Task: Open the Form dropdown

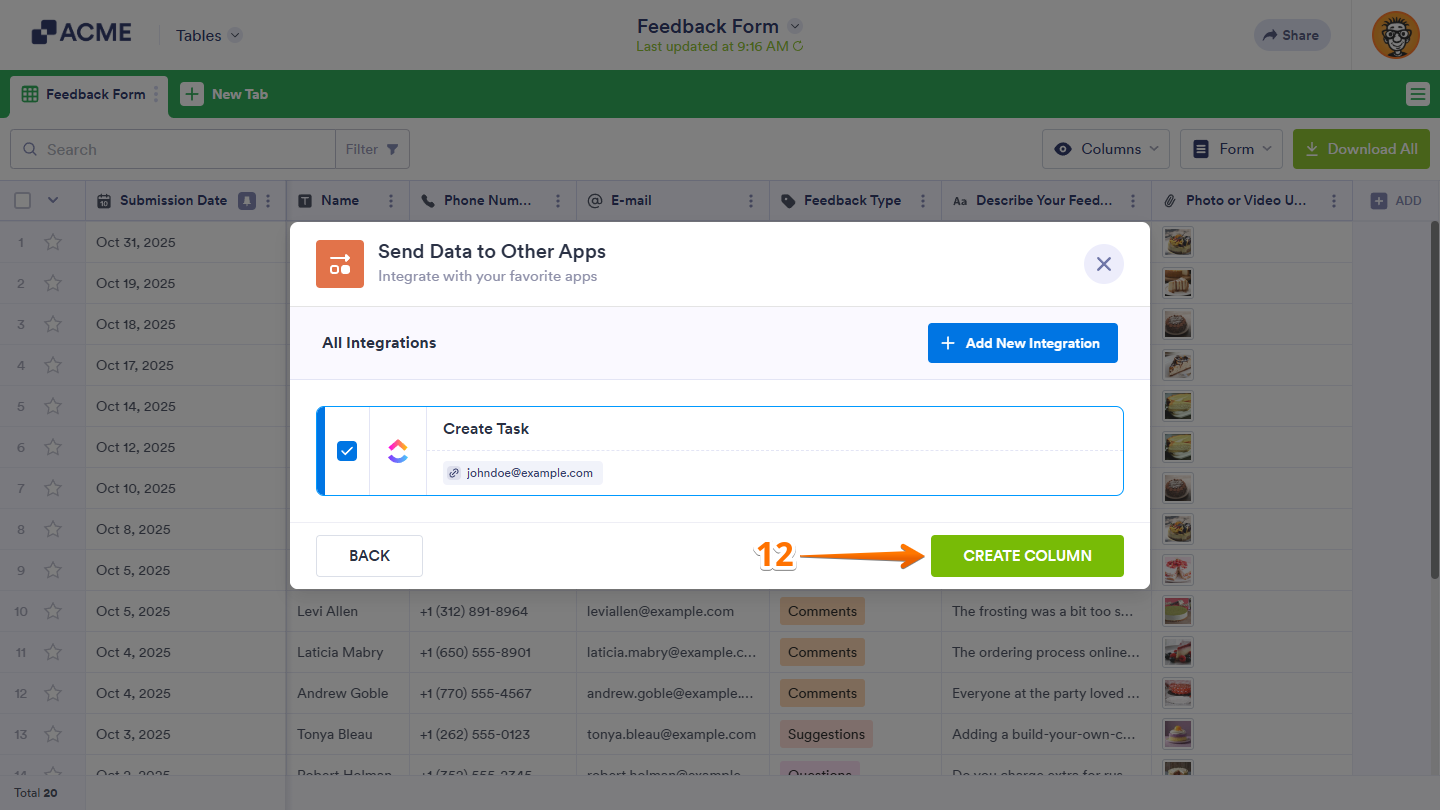Action: click(x=1231, y=148)
